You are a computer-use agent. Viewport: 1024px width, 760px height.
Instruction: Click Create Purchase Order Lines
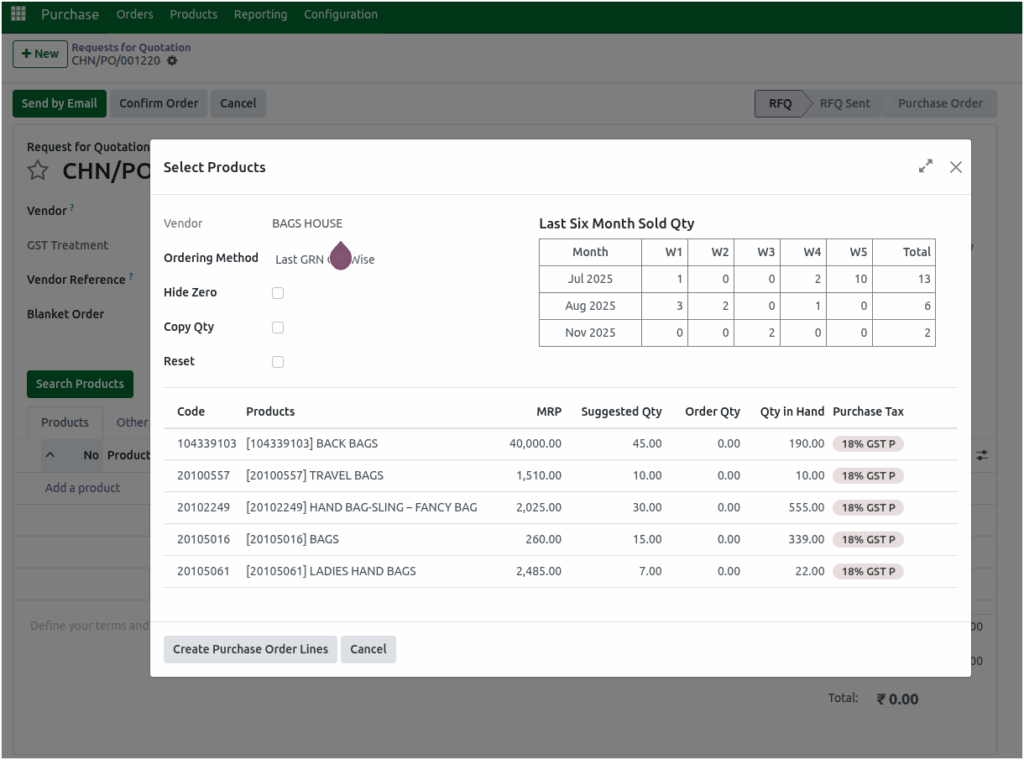pyautogui.click(x=250, y=649)
